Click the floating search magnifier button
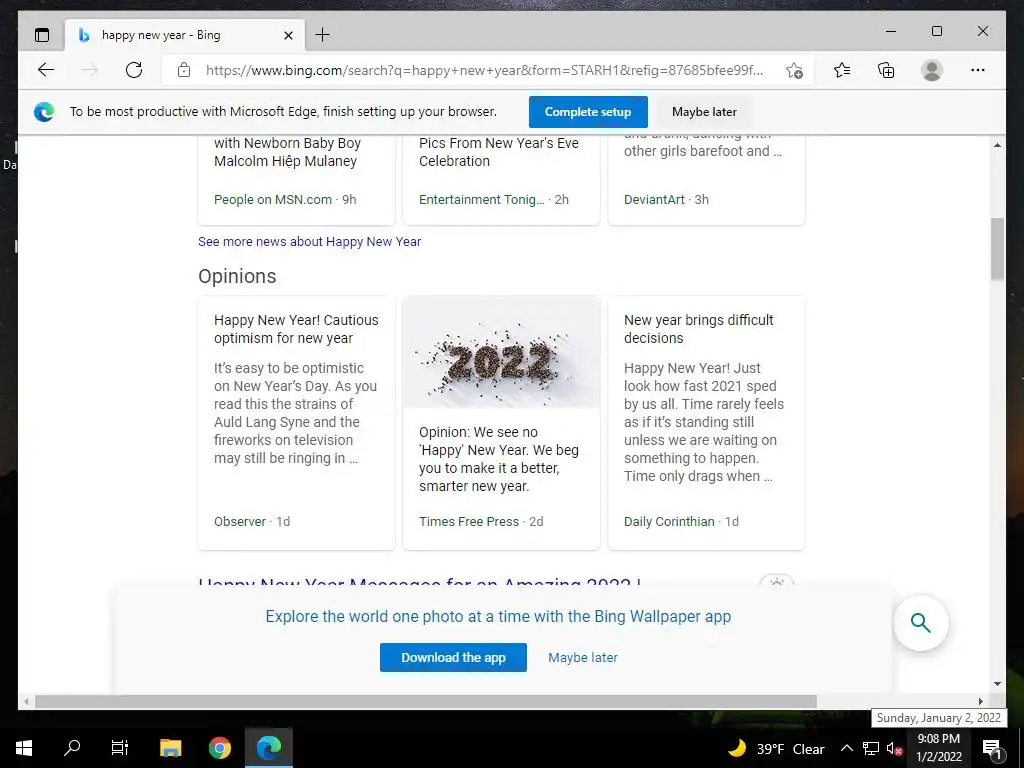The height and width of the screenshot is (768, 1024). (921, 623)
